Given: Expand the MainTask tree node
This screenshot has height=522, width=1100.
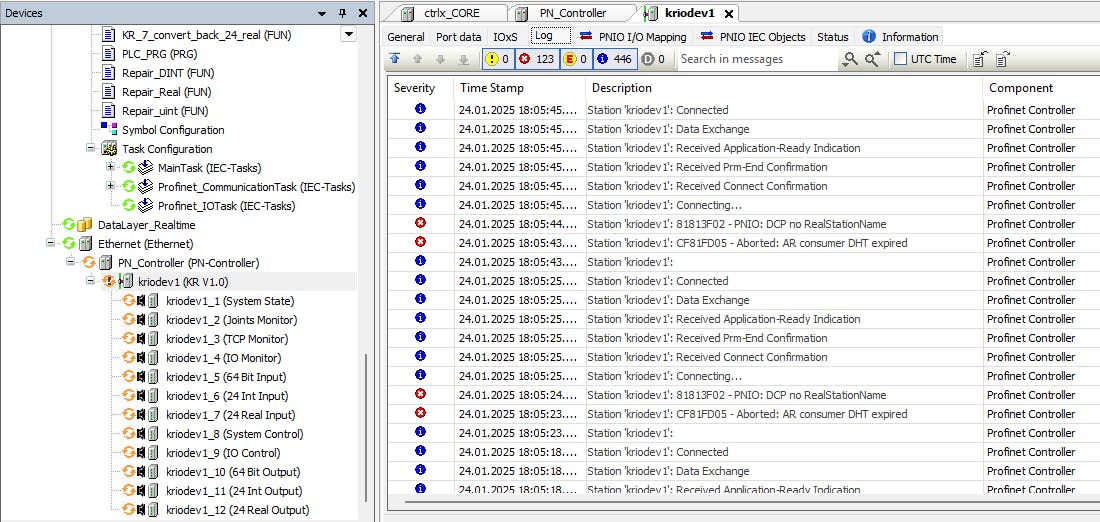Looking at the screenshot, I should click(x=111, y=168).
